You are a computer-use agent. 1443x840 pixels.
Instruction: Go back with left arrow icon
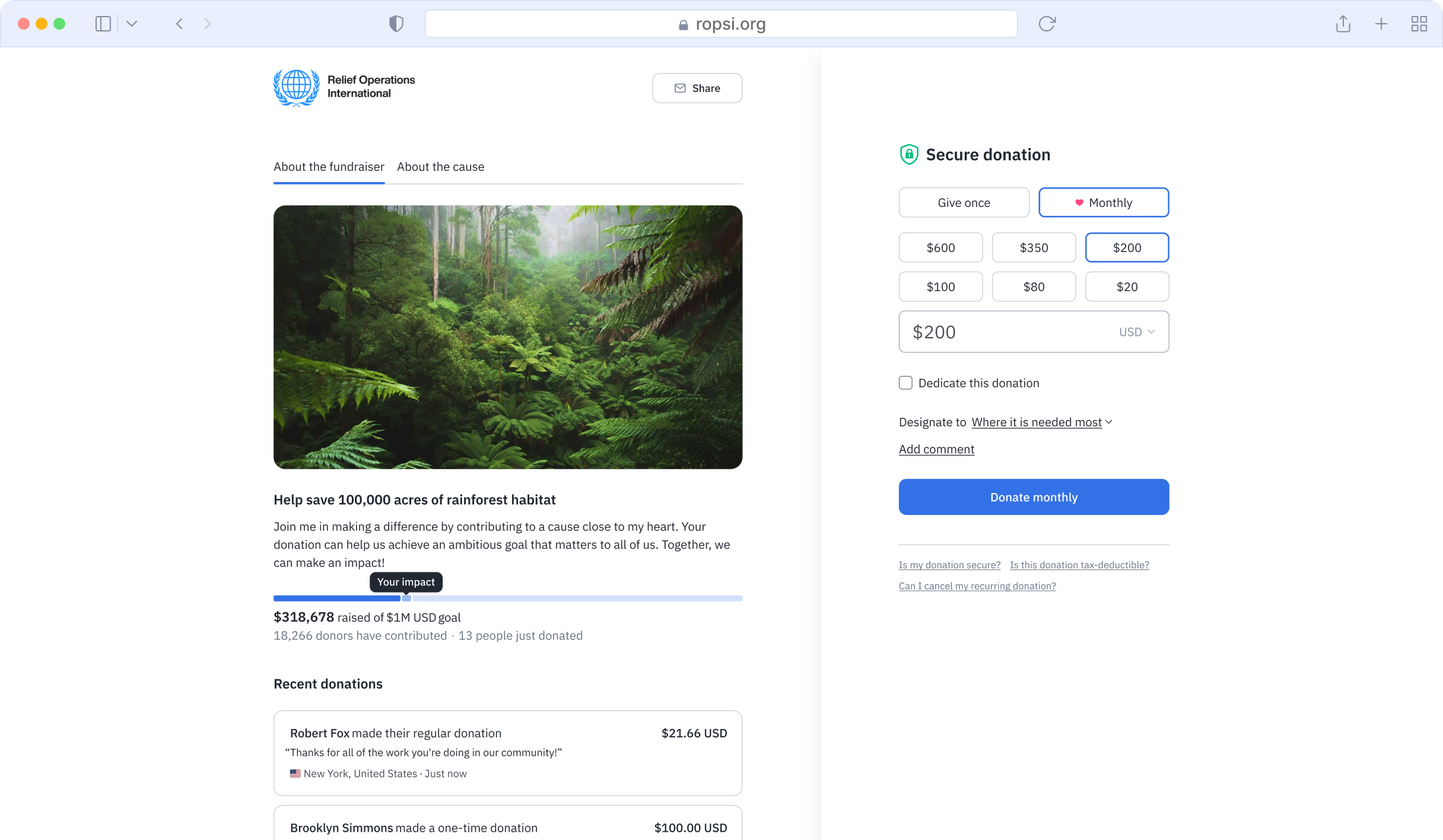179,24
